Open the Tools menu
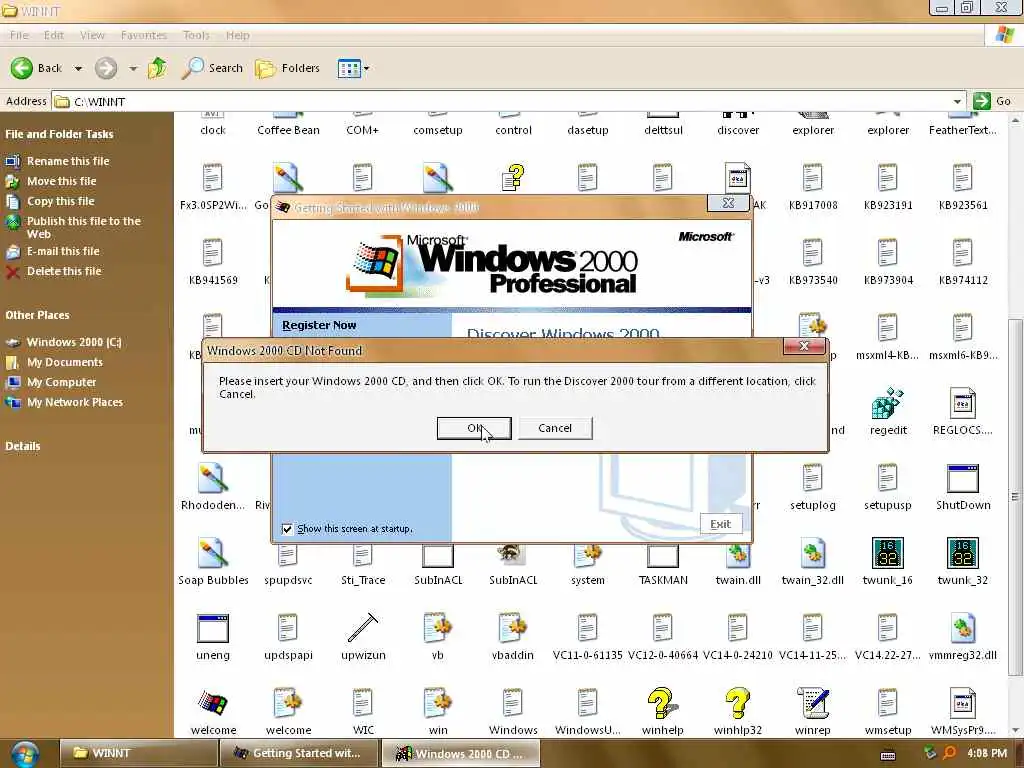Image resolution: width=1024 pixels, height=768 pixels. click(196, 35)
